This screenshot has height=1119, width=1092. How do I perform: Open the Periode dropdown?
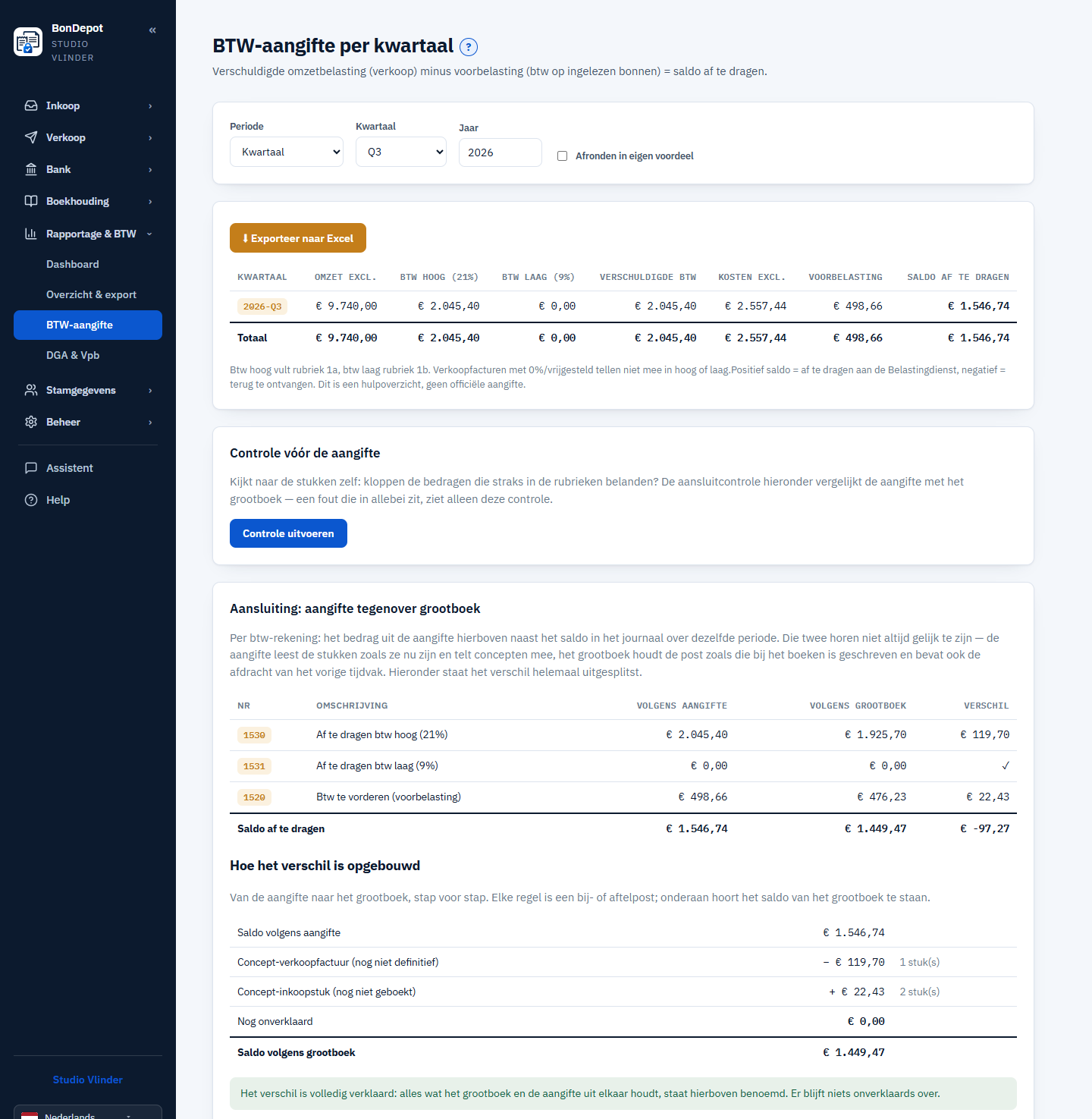coord(287,152)
